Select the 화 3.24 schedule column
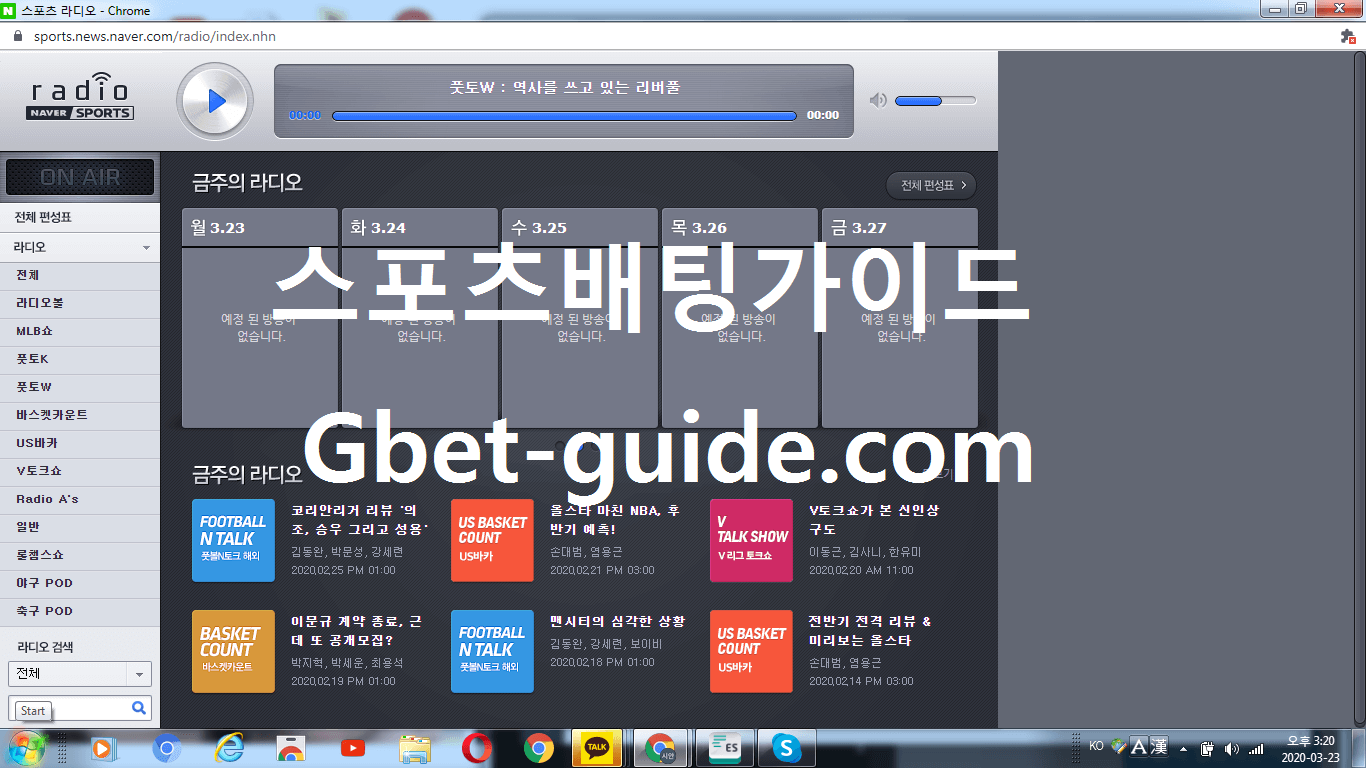This screenshot has width=1366, height=768. (x=420, y=318)
